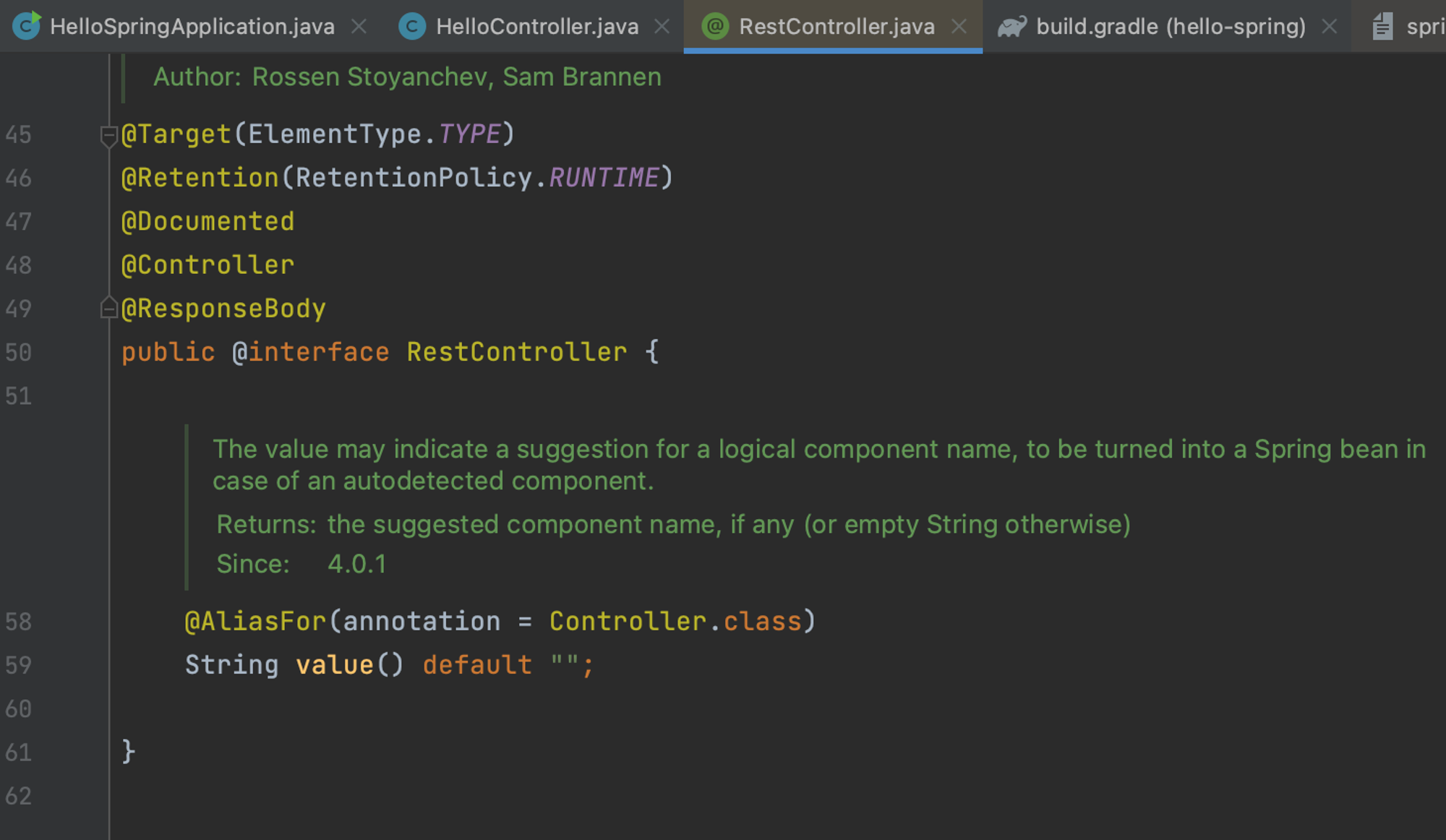Click line number 58 in the gutter
Viewport: 1446px width, 840px height.
point(18,622)
